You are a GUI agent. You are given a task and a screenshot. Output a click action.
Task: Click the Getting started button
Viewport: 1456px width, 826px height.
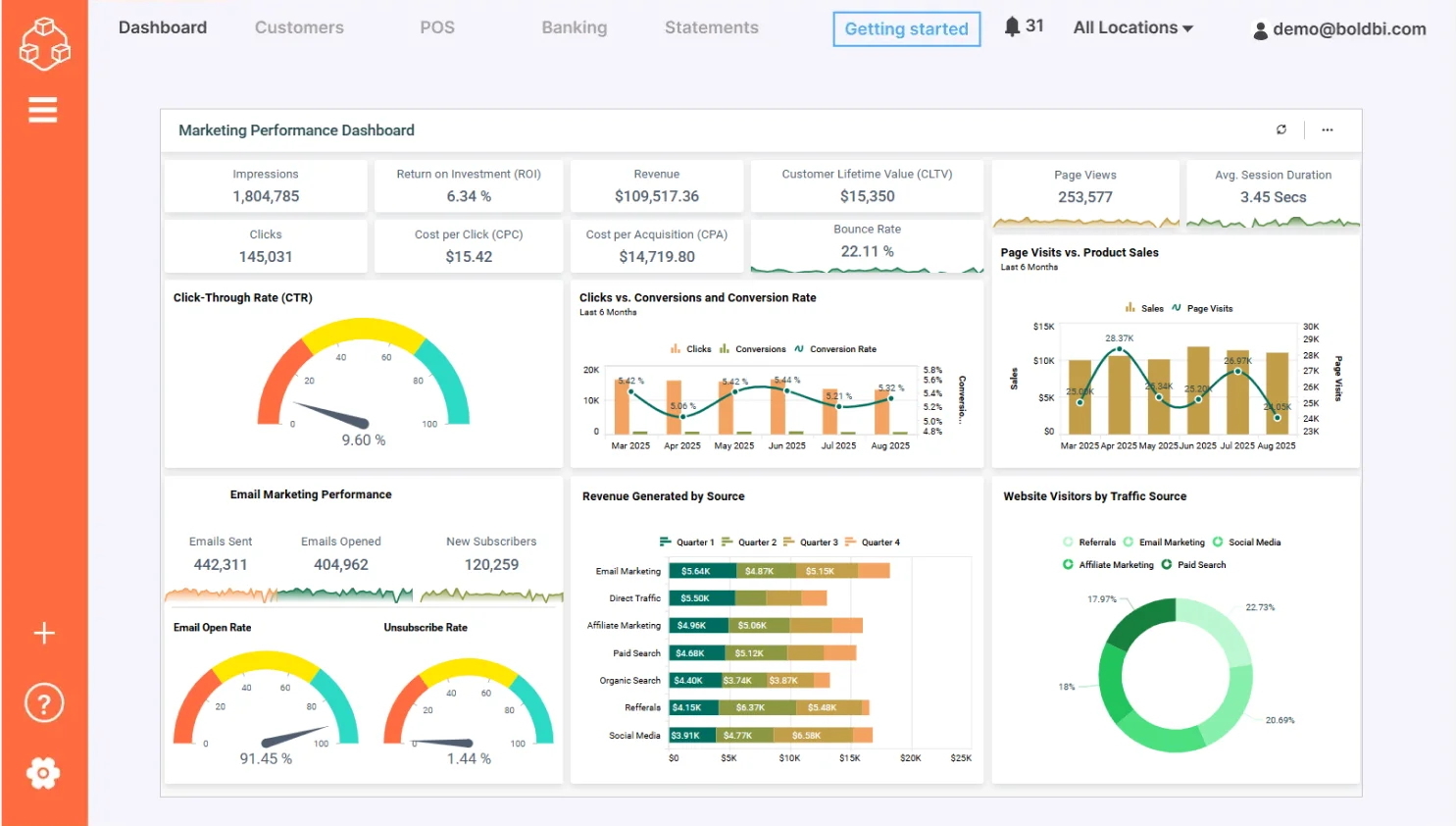click(x=905, y=29)
